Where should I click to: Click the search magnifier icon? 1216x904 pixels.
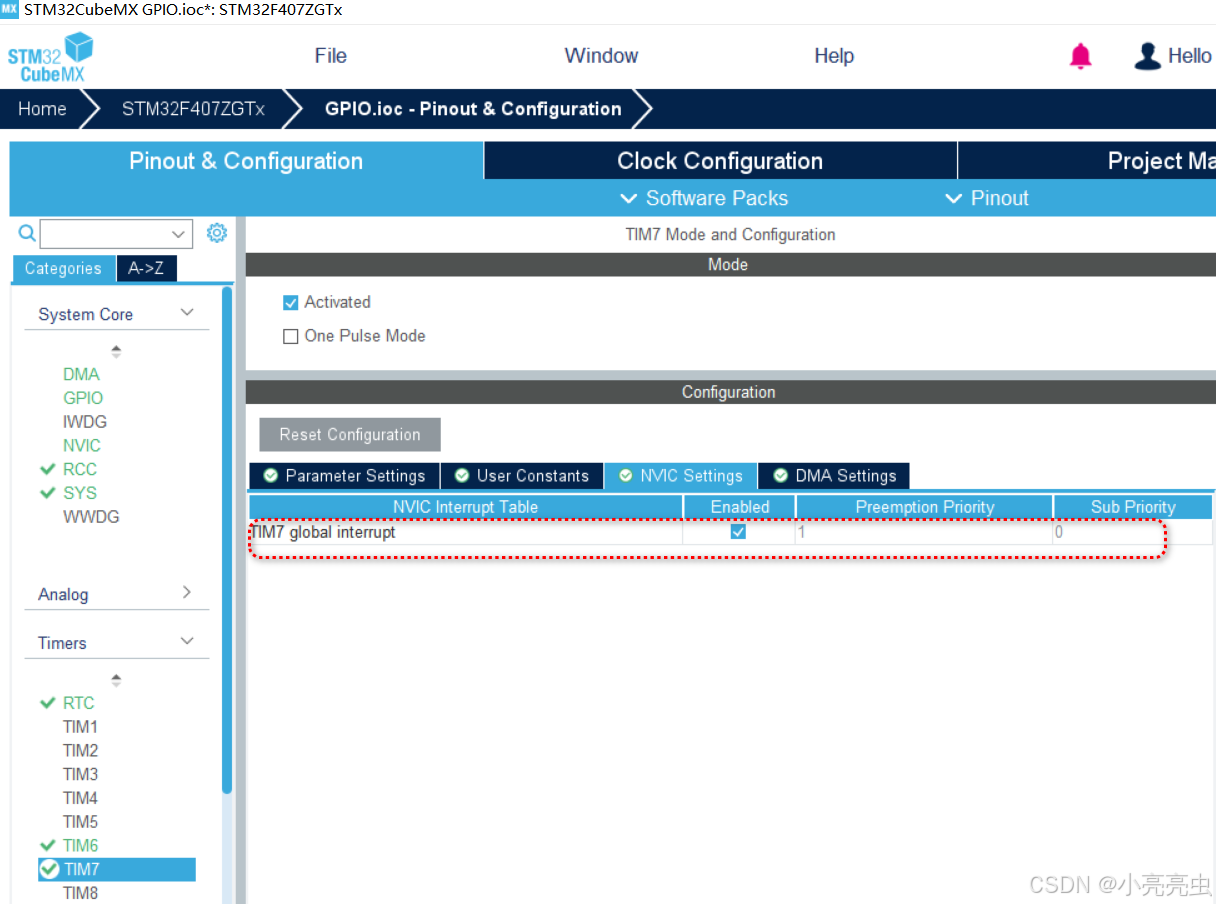(x=27, y=233)
